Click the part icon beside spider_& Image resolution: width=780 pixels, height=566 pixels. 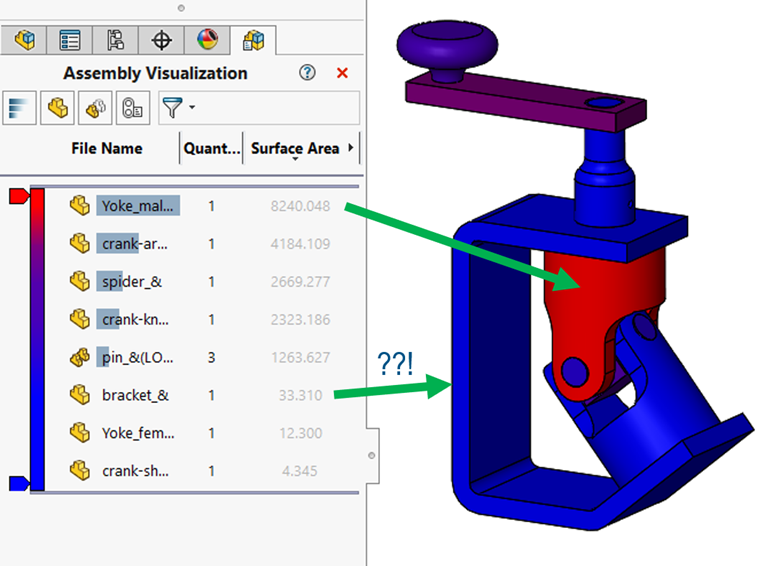pyautogui.click(x=79, y=281)
